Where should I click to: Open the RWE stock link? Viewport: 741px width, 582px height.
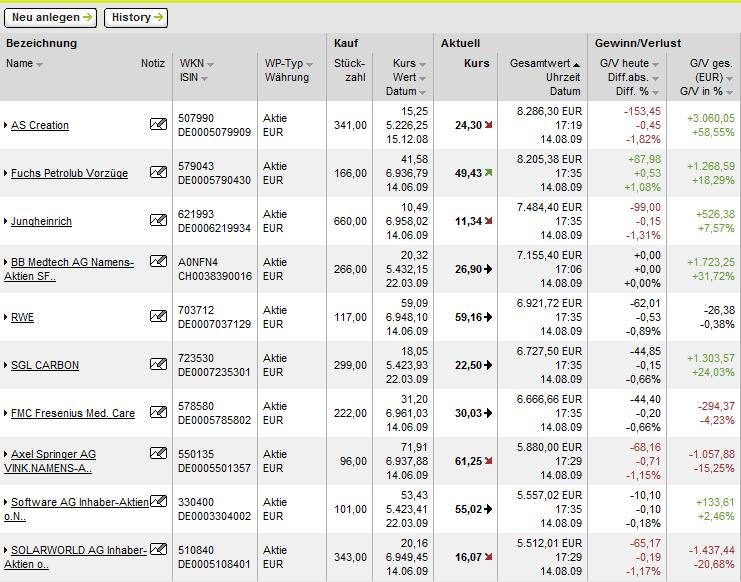coord(22,317)
